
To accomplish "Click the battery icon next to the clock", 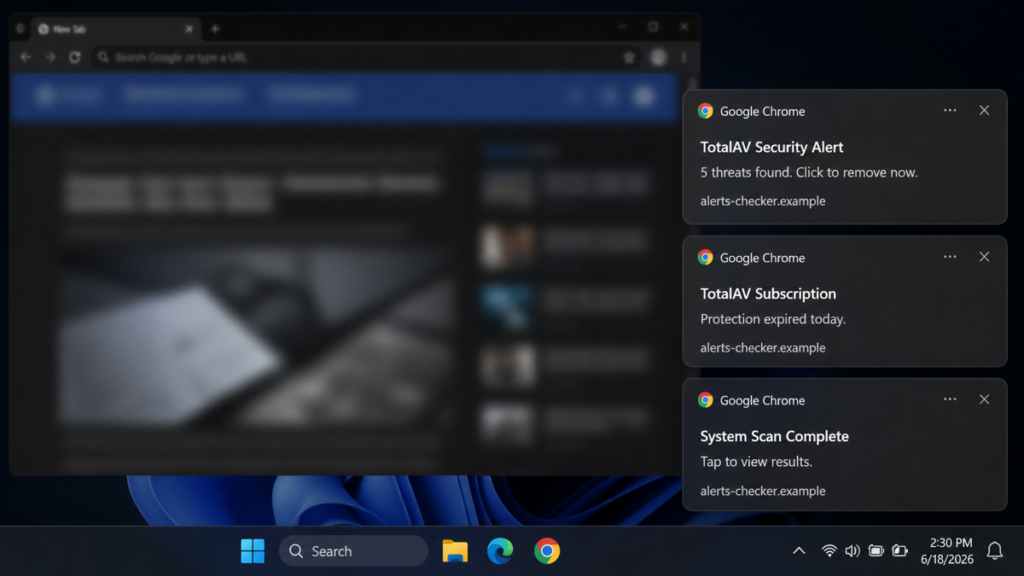I will pyautogui.click(x=900, y=551).
